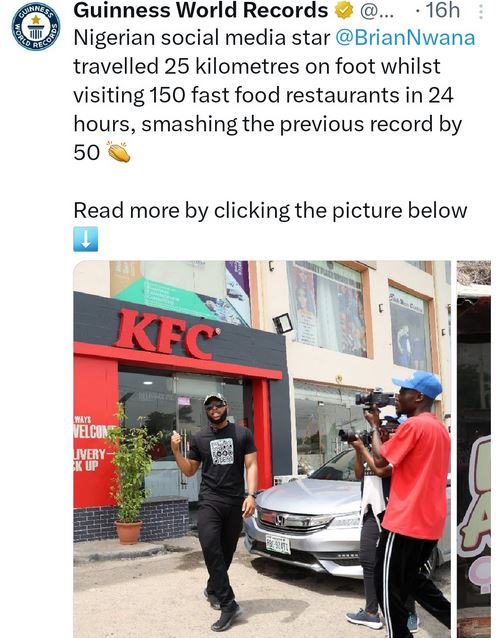
Task: Click the video camera held by cameraman
Action: point(375,399)
